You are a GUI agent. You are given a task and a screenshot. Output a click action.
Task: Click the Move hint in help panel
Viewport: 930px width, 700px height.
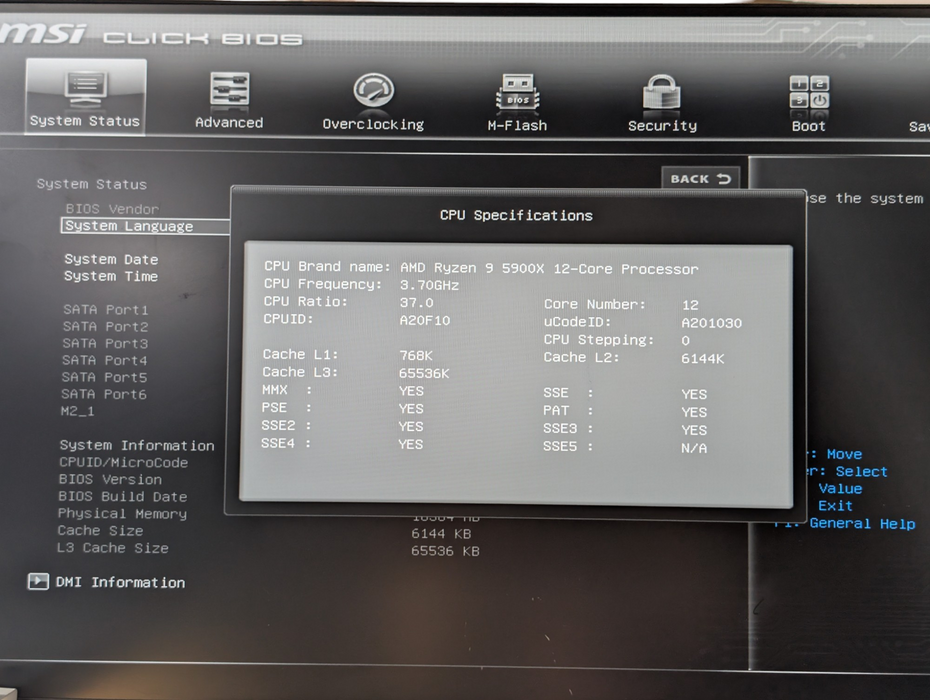pyautogui.click(x=845, y=454)
